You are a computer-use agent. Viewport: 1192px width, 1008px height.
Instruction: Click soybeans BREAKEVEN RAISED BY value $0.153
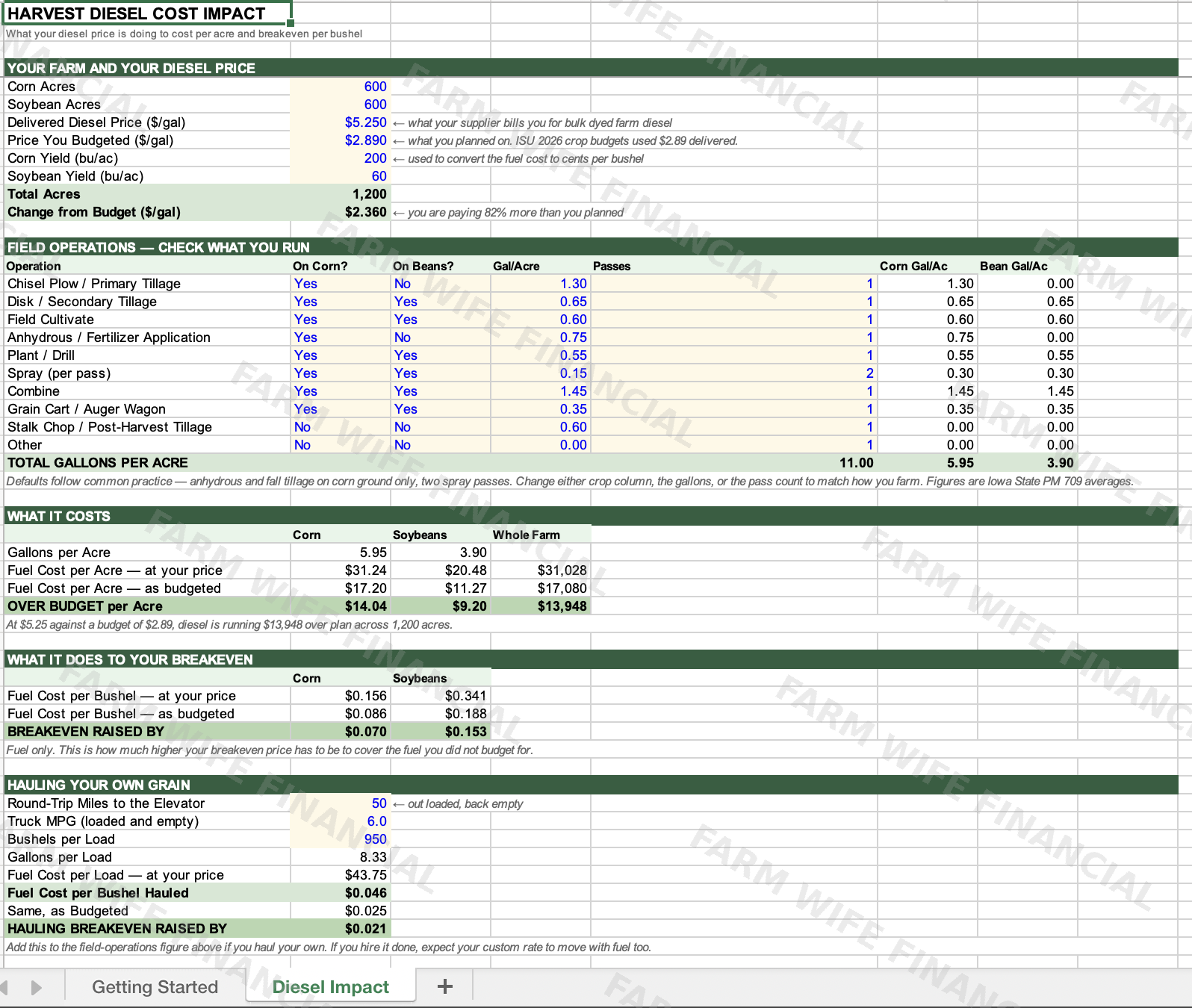(x=441, y=732)
